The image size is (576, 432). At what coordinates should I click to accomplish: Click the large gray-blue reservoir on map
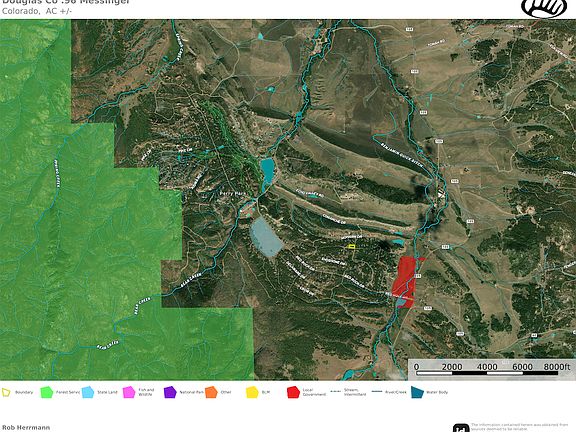click(x=266, y=237)
